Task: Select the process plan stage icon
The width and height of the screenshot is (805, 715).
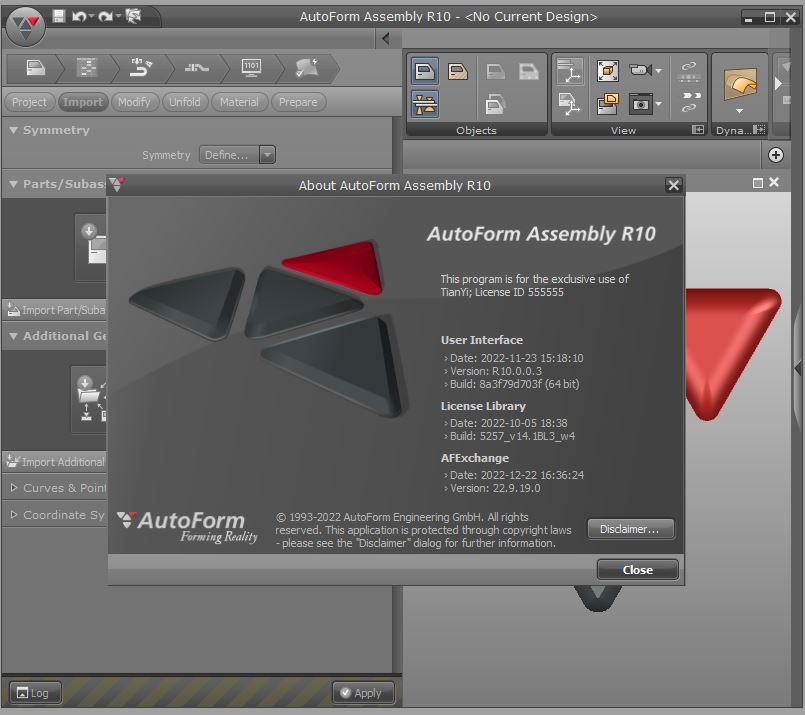Action: click(x=86, y=68)
